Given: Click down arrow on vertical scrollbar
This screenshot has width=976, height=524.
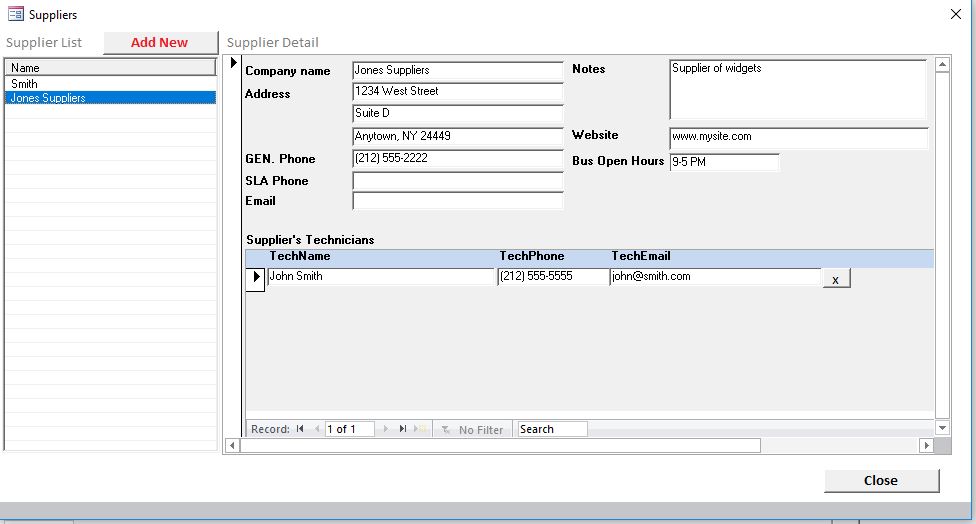Looking at the screenshot, I should (x=942, y=428).
